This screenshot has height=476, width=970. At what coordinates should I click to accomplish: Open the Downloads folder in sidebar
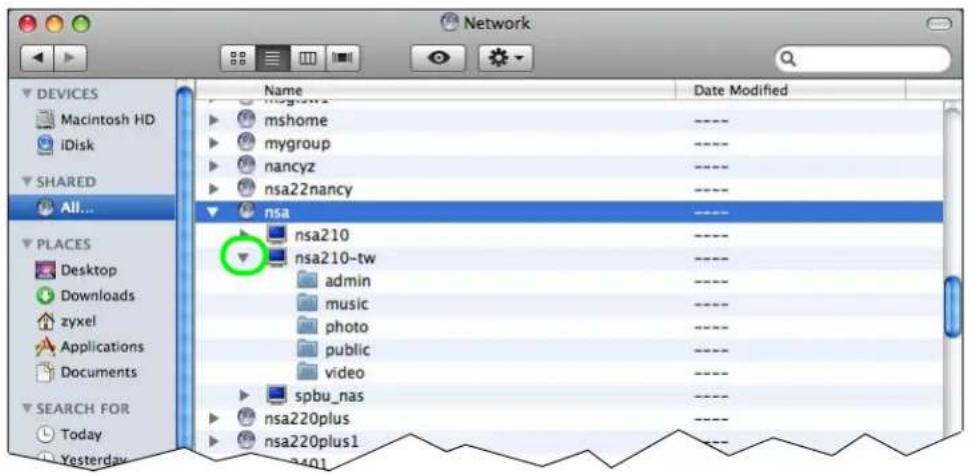click(85, 295)
